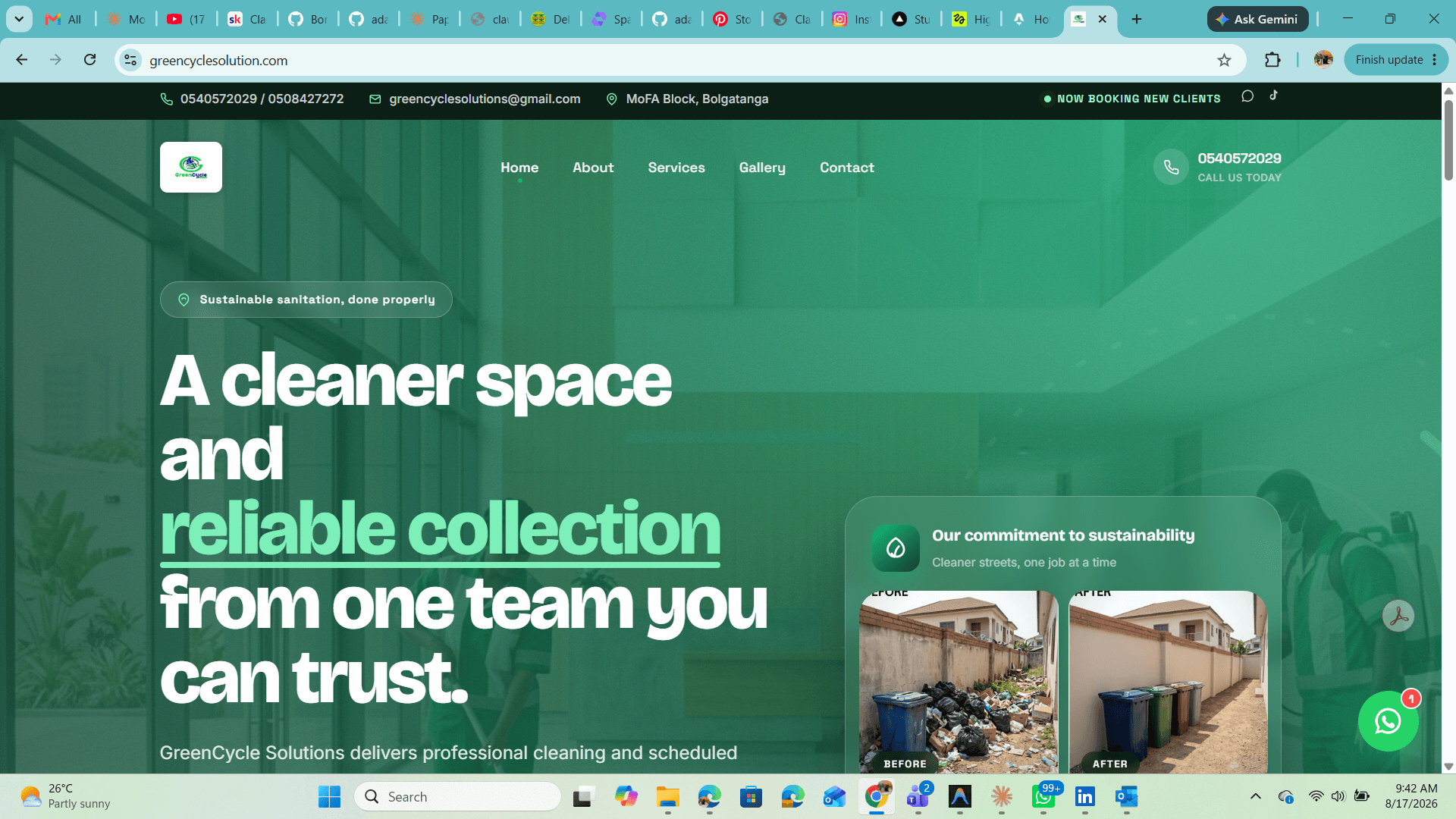1456x819 pixels.
Task: Click the WhatsApp outline icon in top bar
Action: pyautogui.click(x=1247, y=96)
